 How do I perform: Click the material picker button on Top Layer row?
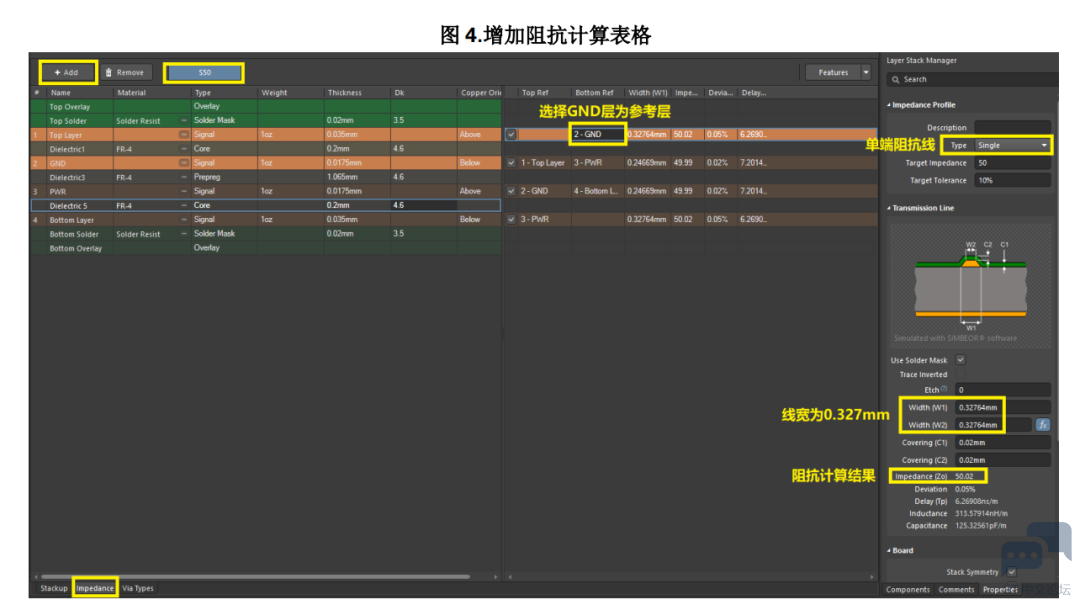184,134
